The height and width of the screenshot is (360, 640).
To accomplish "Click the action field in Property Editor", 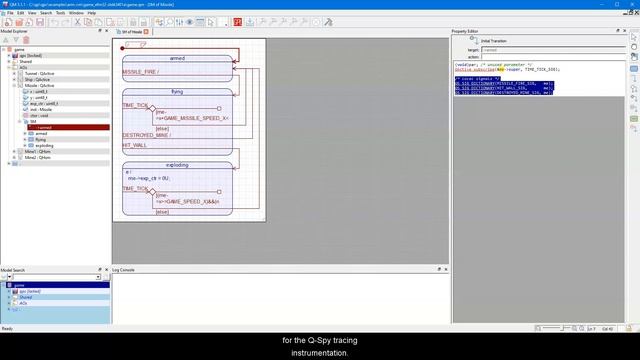I will tap(553, 57).
